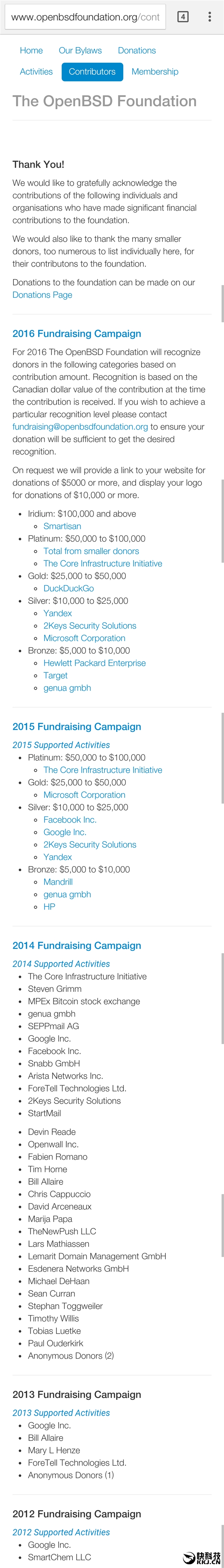Open the three-dot browser menu
The width and height of the screenshot is (224, 1568).
click(x=210, y=17)
